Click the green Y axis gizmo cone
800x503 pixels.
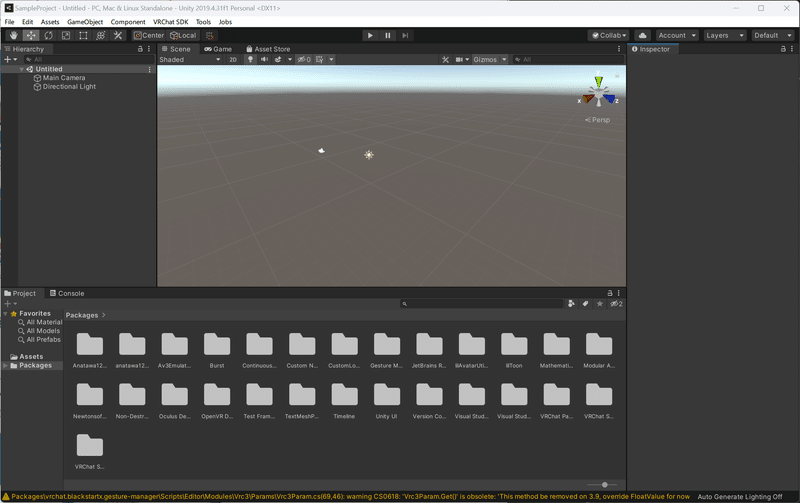pyautogui.click(x=598, y=81)
